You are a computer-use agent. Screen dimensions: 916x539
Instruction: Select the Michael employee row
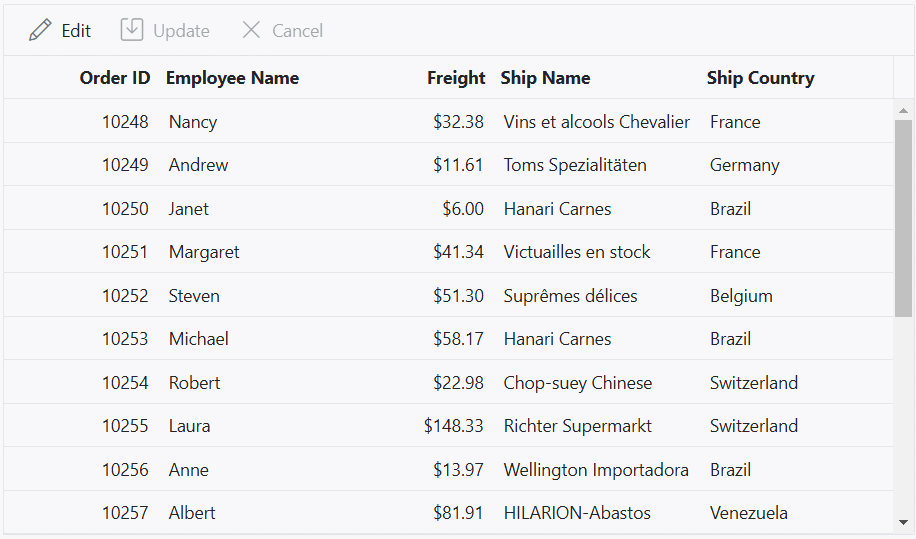point(448,339)
